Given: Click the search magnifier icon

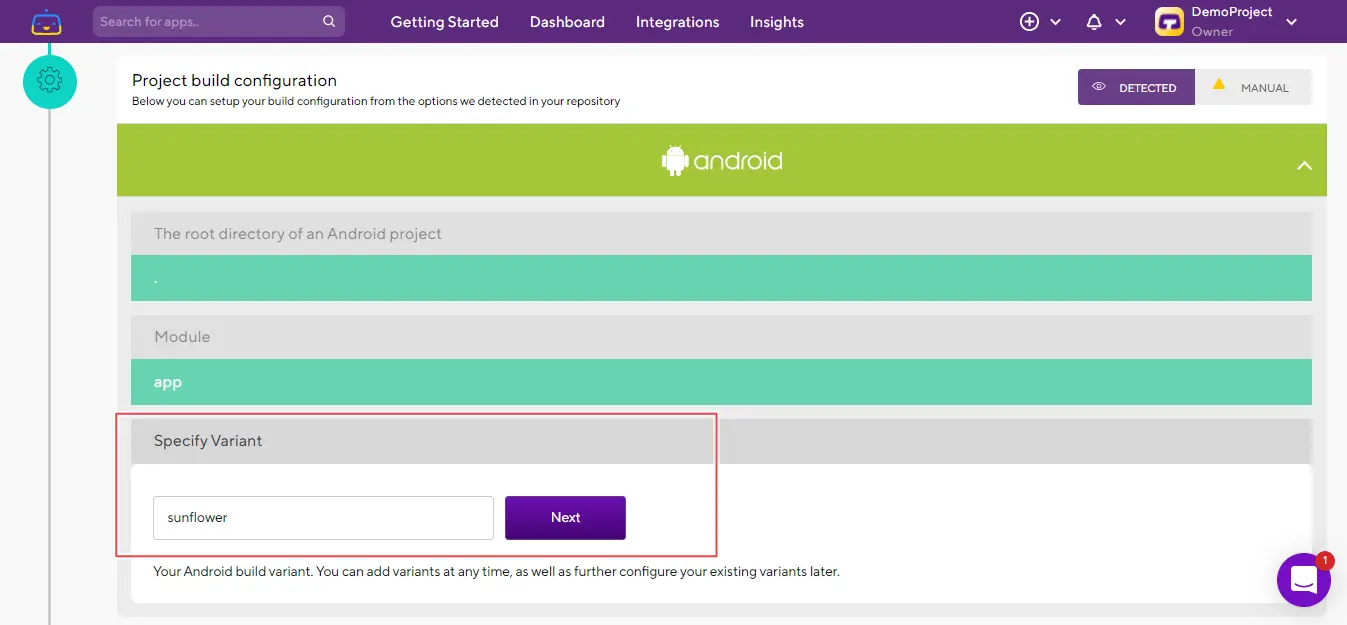Looking at the screenshot, I should (x=329, y=21).
